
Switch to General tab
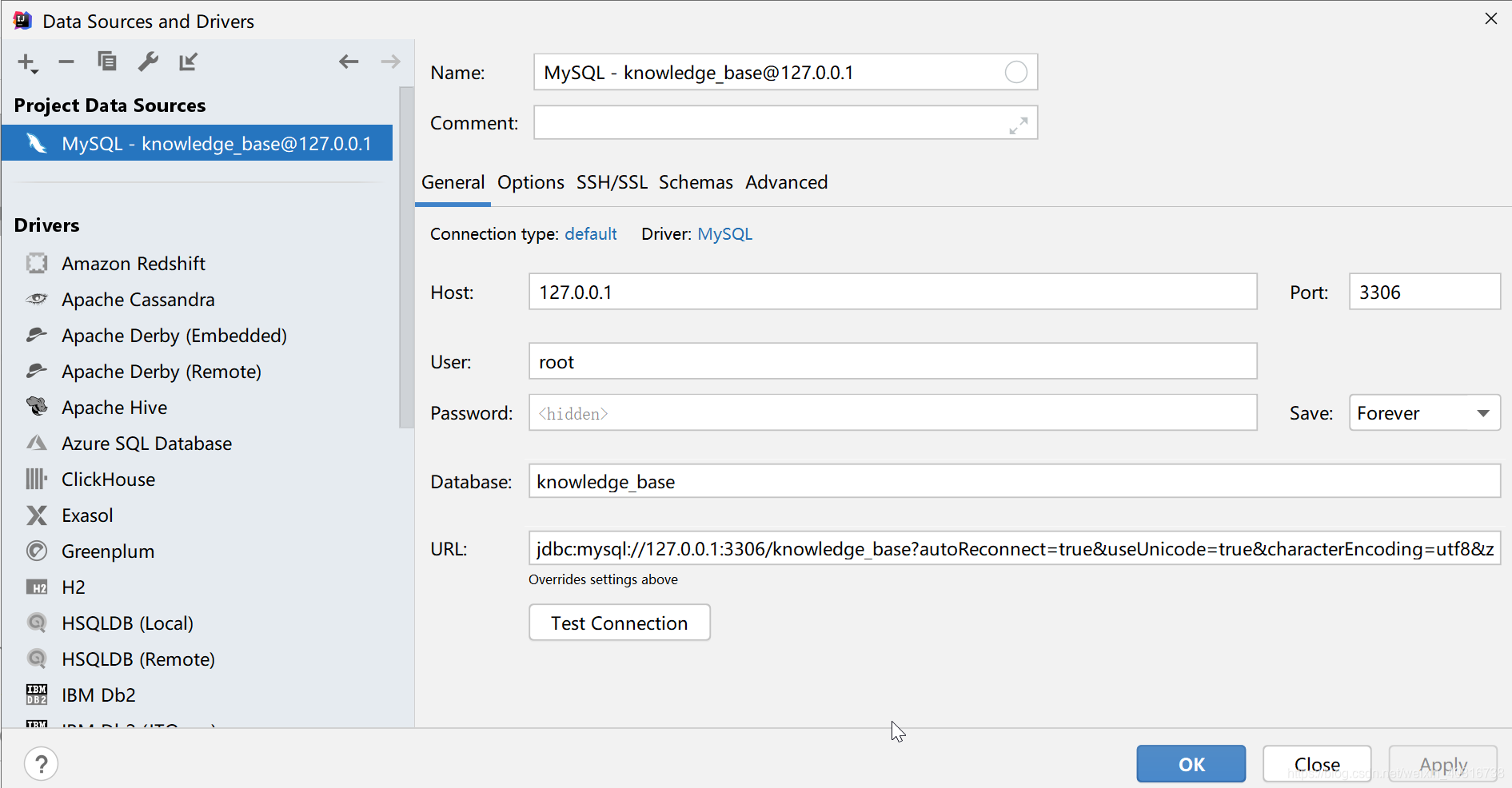pyautogui.click(x=453, y=182)
